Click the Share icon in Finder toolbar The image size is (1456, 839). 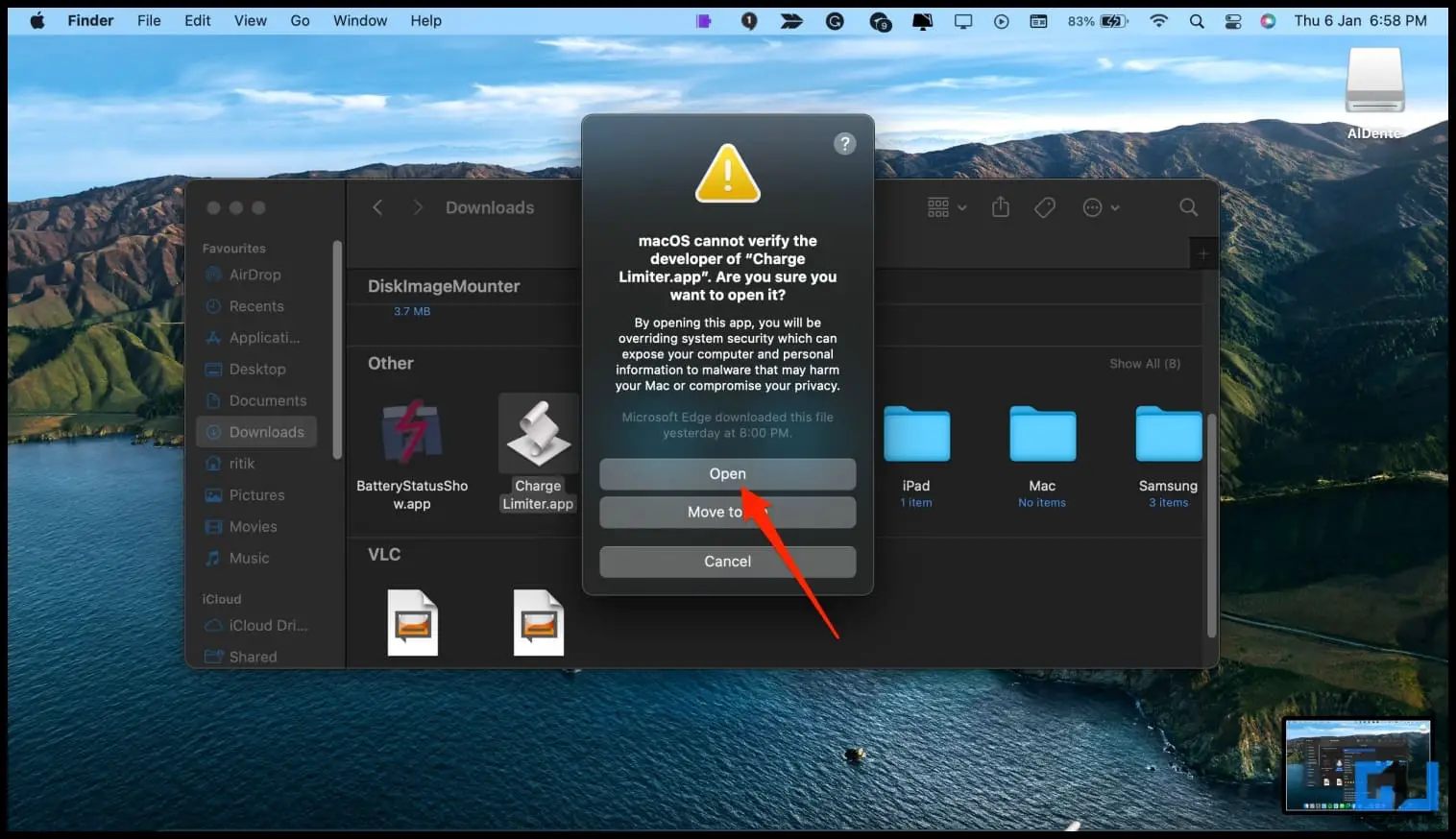click(x=1001, y=207)
